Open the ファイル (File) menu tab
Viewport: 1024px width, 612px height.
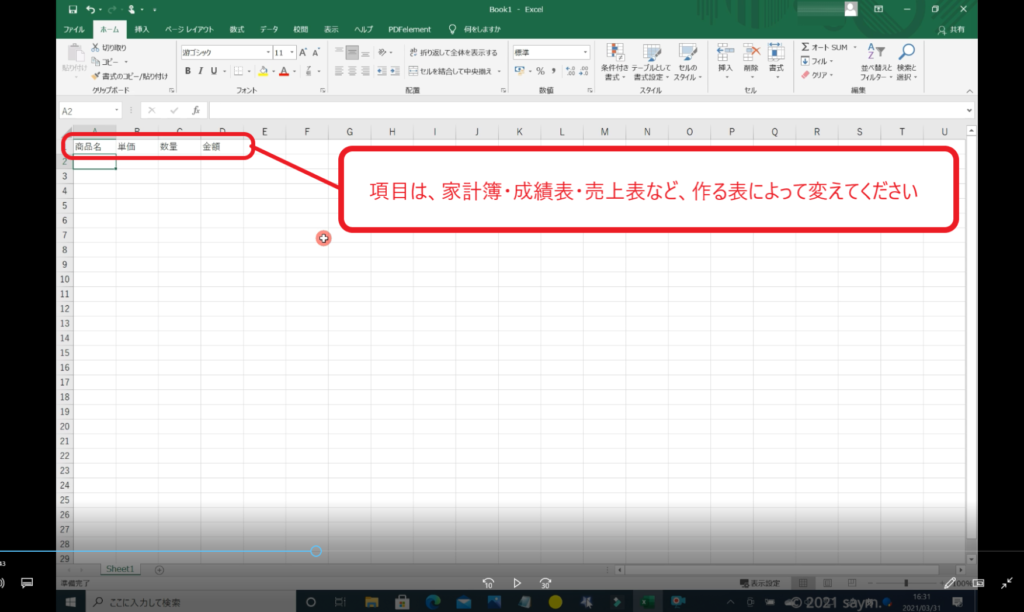tap(74, 30)
